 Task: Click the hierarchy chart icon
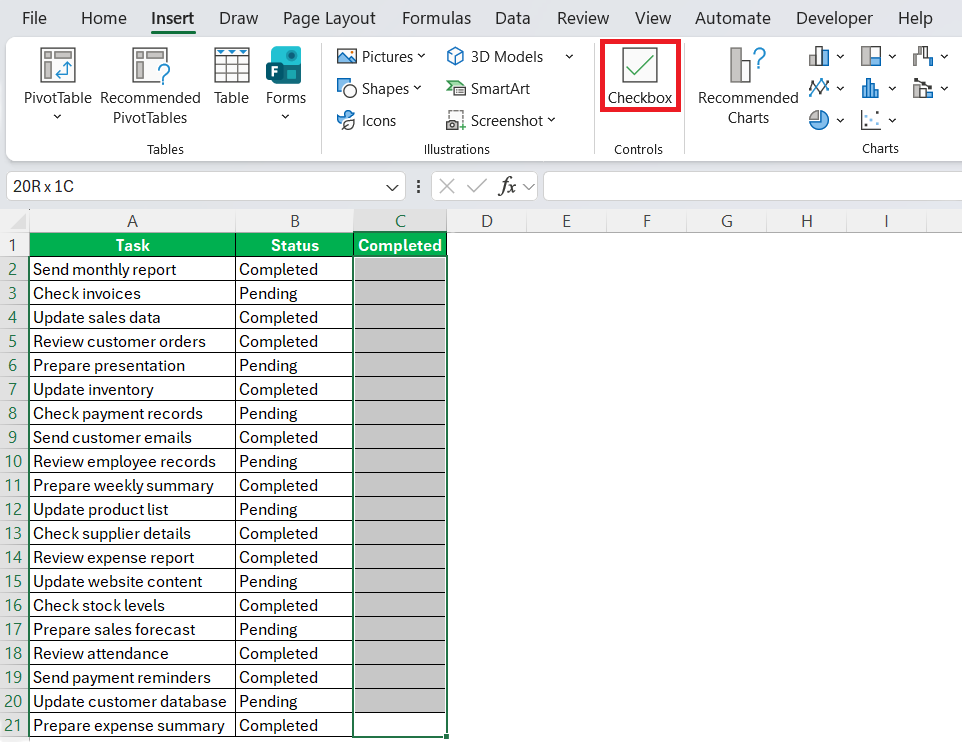tap(871, 56)
